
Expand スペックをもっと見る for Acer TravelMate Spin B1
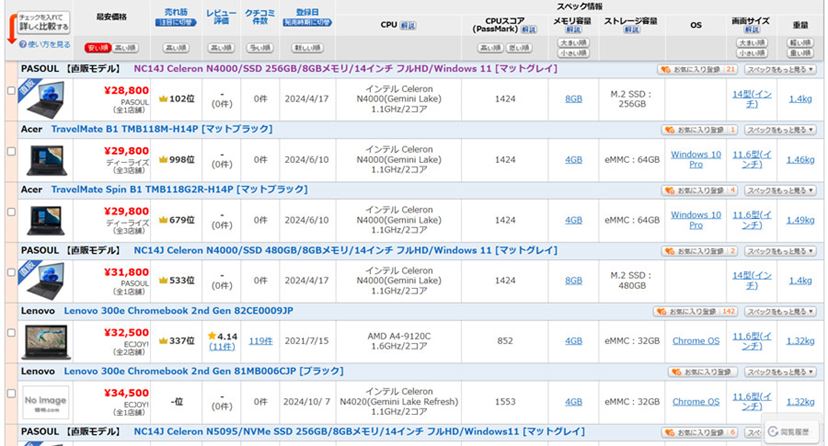780,191
